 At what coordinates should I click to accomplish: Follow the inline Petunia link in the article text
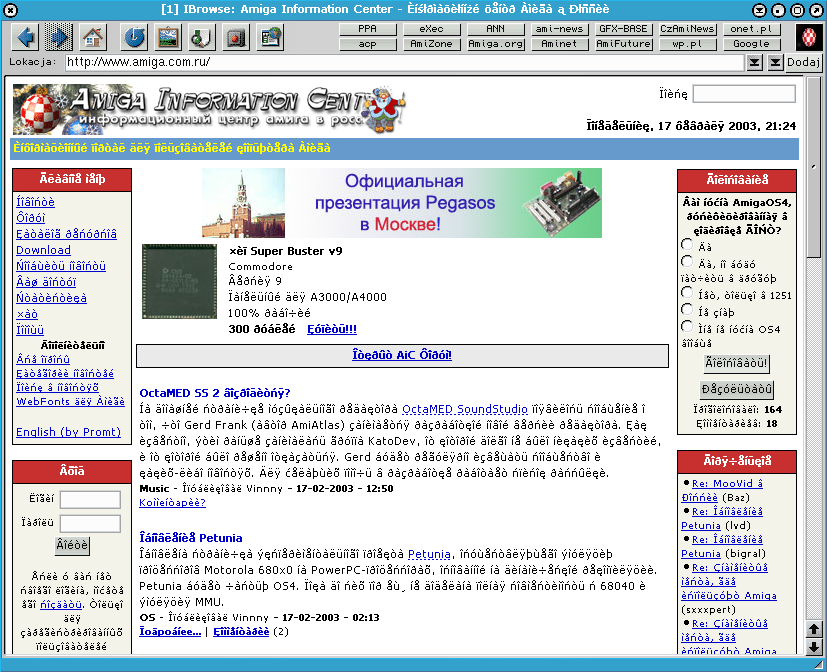tap(429, 554)
